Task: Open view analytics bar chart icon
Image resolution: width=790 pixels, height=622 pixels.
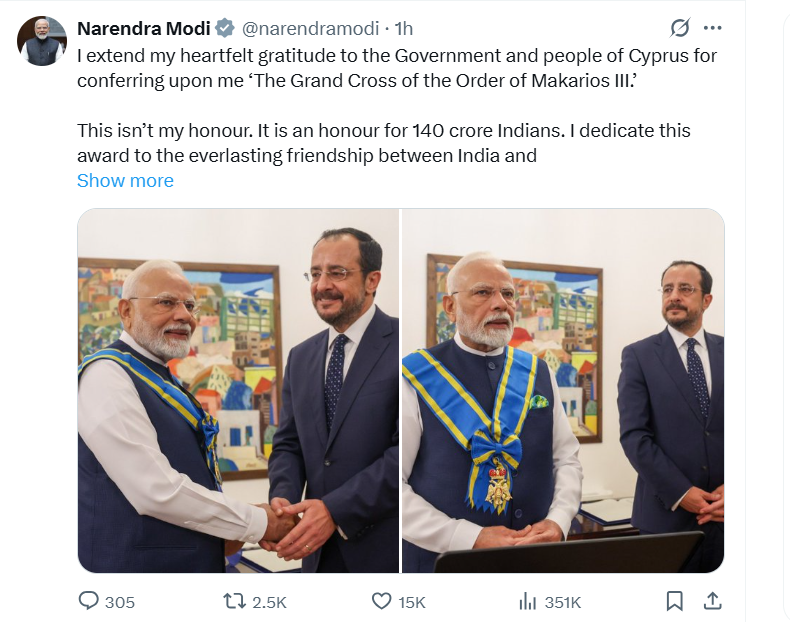Action: point(527,601)
